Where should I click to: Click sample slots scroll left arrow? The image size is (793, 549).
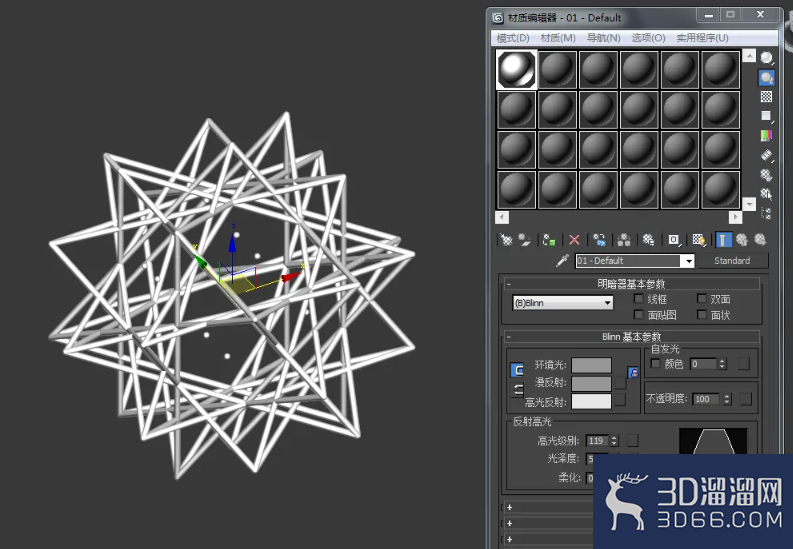point(502,217)
